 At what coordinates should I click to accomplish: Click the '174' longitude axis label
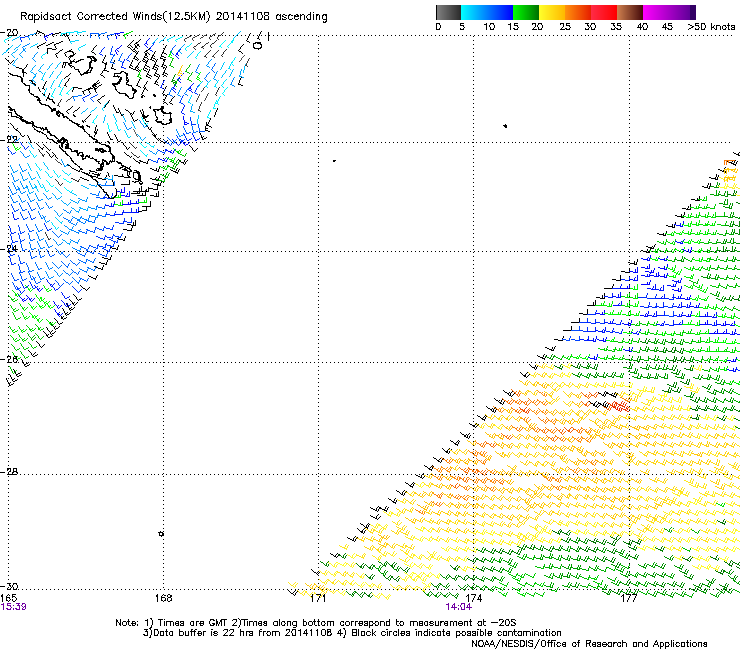pos(474,598)
